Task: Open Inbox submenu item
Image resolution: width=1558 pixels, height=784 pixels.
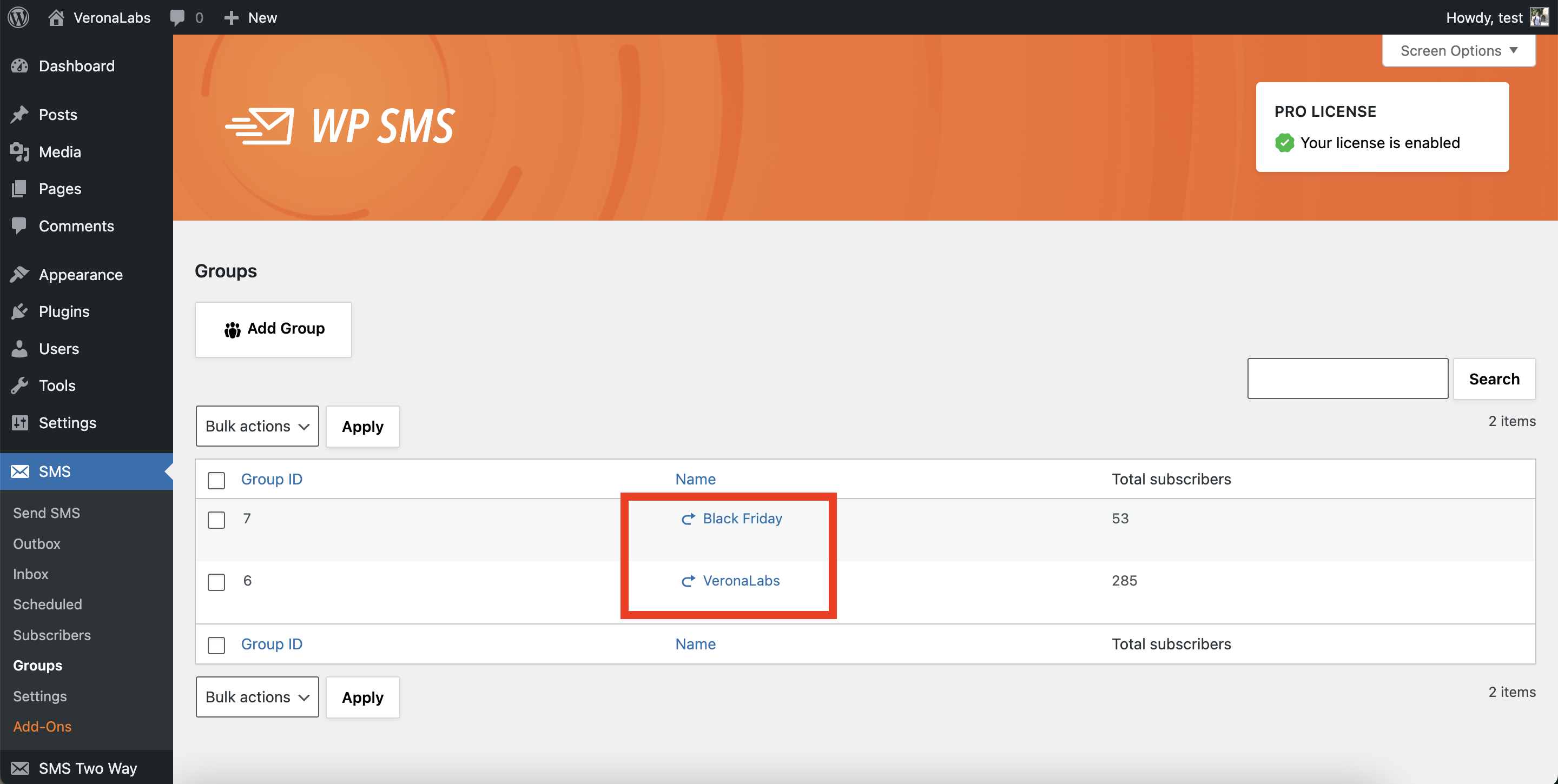Action: coord(31,574)
